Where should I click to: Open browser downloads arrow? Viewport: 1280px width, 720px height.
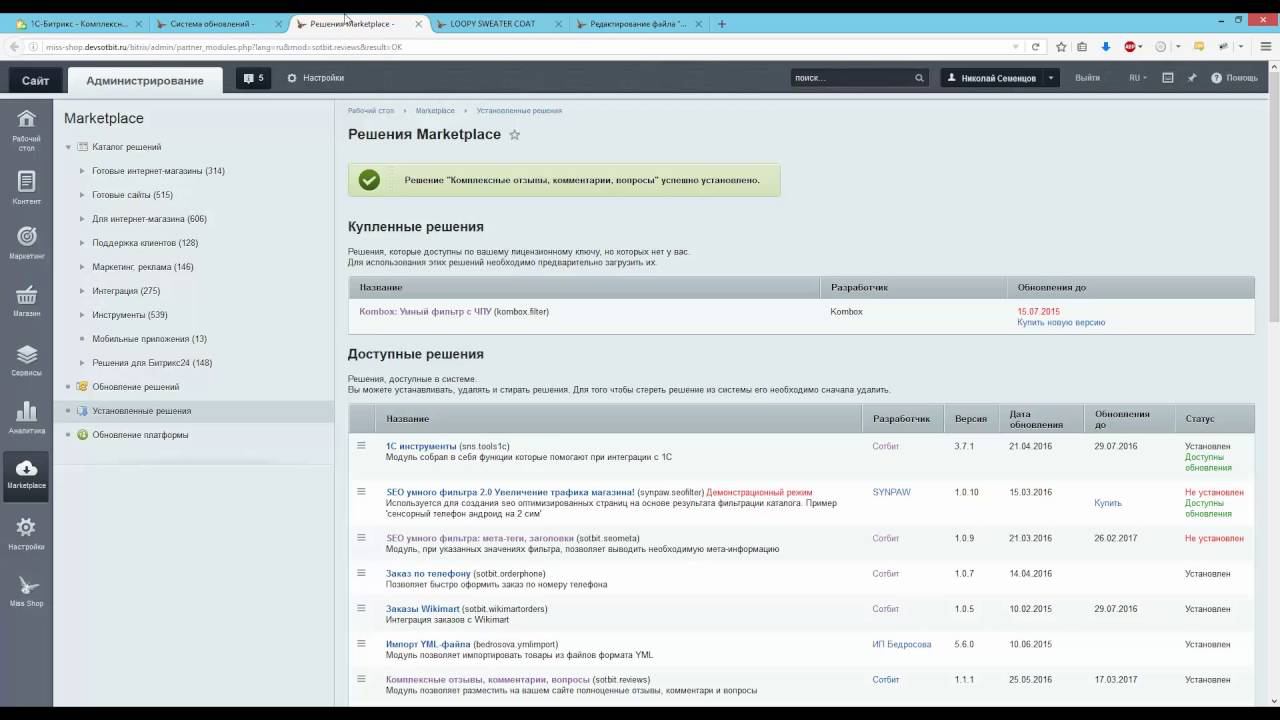click(x=1105, y=47)
